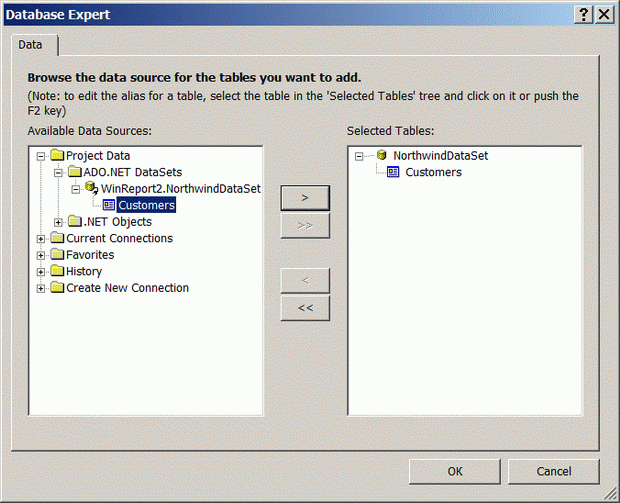Click the NorthwindDataSet icon in Selected Tables
Viewport: 620px width, 503px height.
[x=382, y=156]
